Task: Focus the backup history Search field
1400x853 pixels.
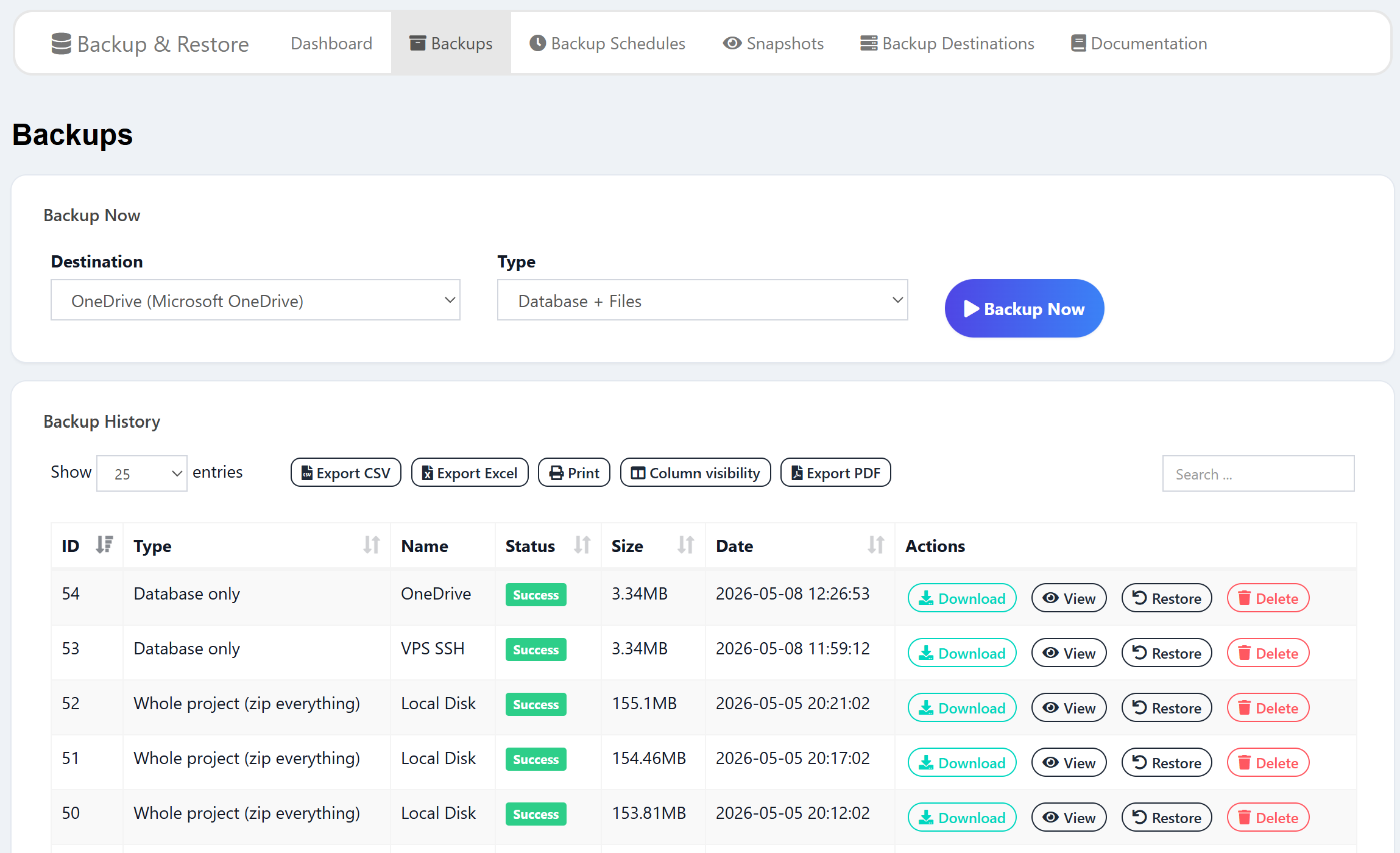Action: point(1259,473)
